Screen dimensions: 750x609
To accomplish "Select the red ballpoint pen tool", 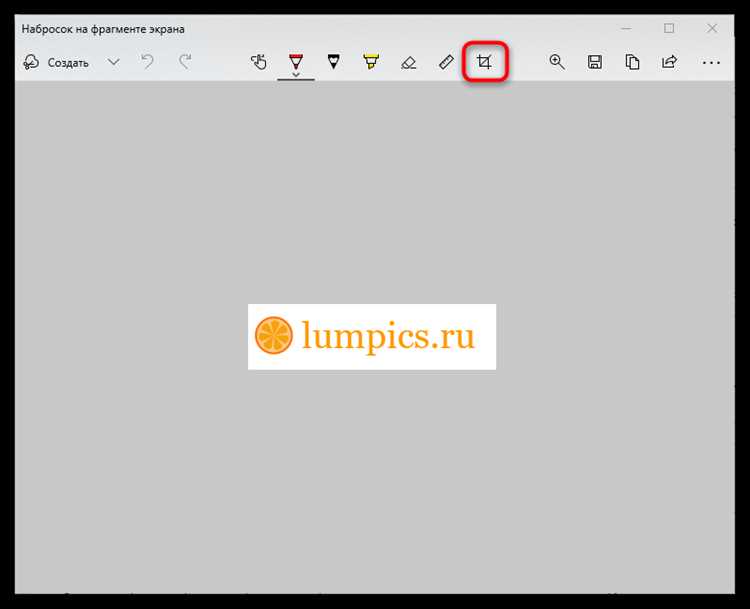I will (296, 61).
